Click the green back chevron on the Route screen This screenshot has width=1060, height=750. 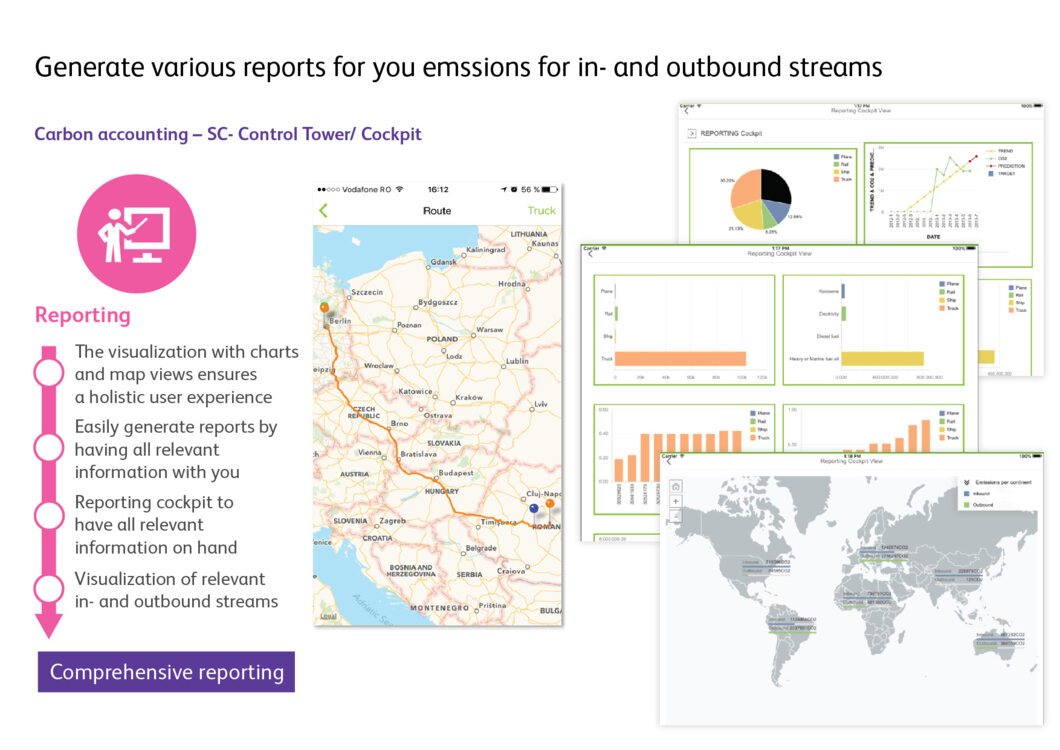[323, 210]
